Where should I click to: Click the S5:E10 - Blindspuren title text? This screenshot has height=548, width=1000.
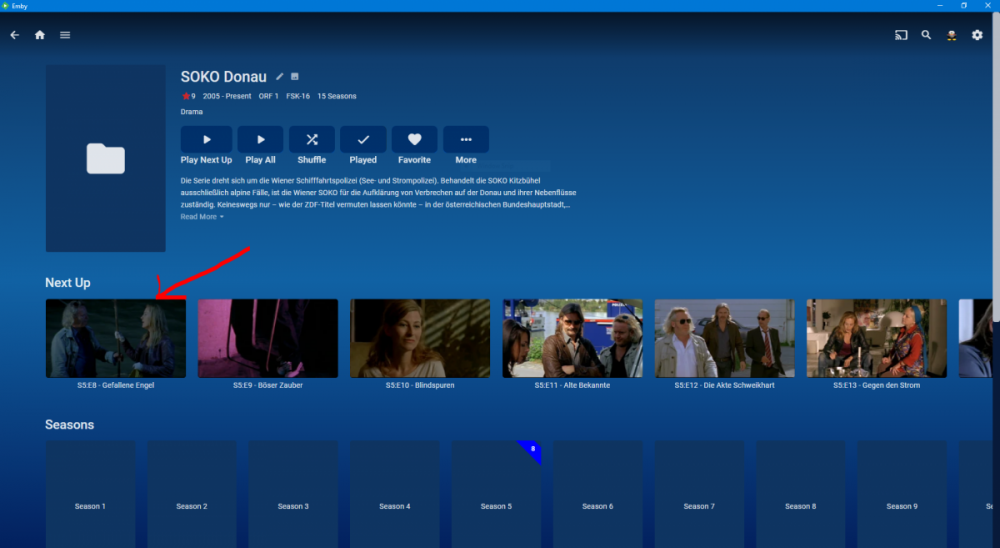pyautogui.click(x=420, y=385)
